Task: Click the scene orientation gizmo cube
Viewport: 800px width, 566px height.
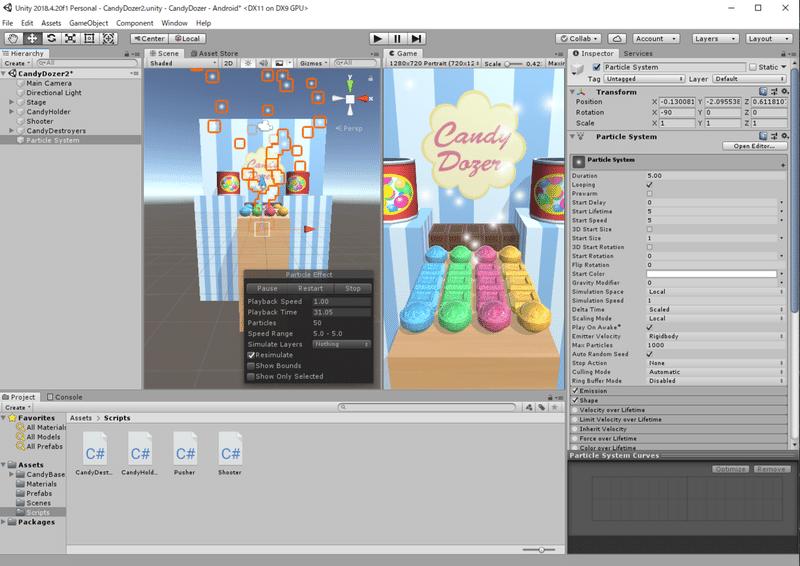Action: (350, 99)
